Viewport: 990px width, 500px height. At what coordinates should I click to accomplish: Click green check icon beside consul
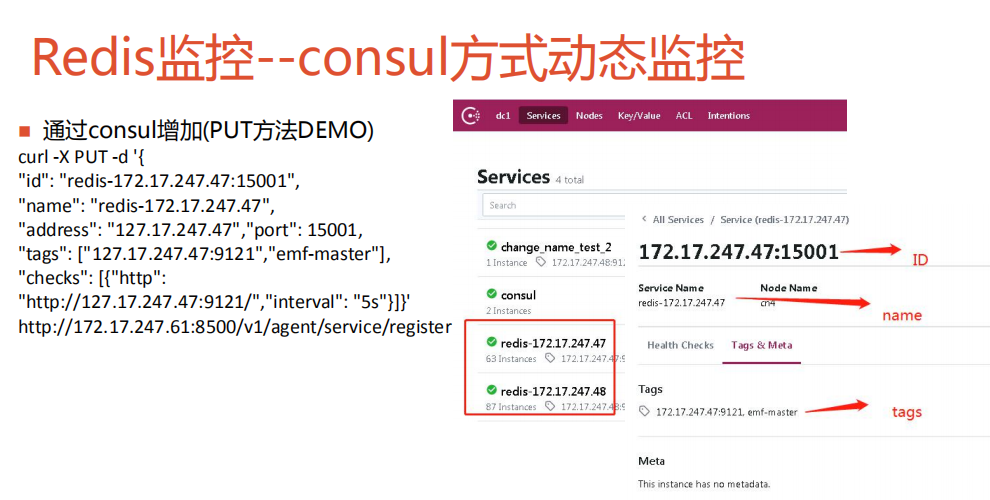click(491, 294)
